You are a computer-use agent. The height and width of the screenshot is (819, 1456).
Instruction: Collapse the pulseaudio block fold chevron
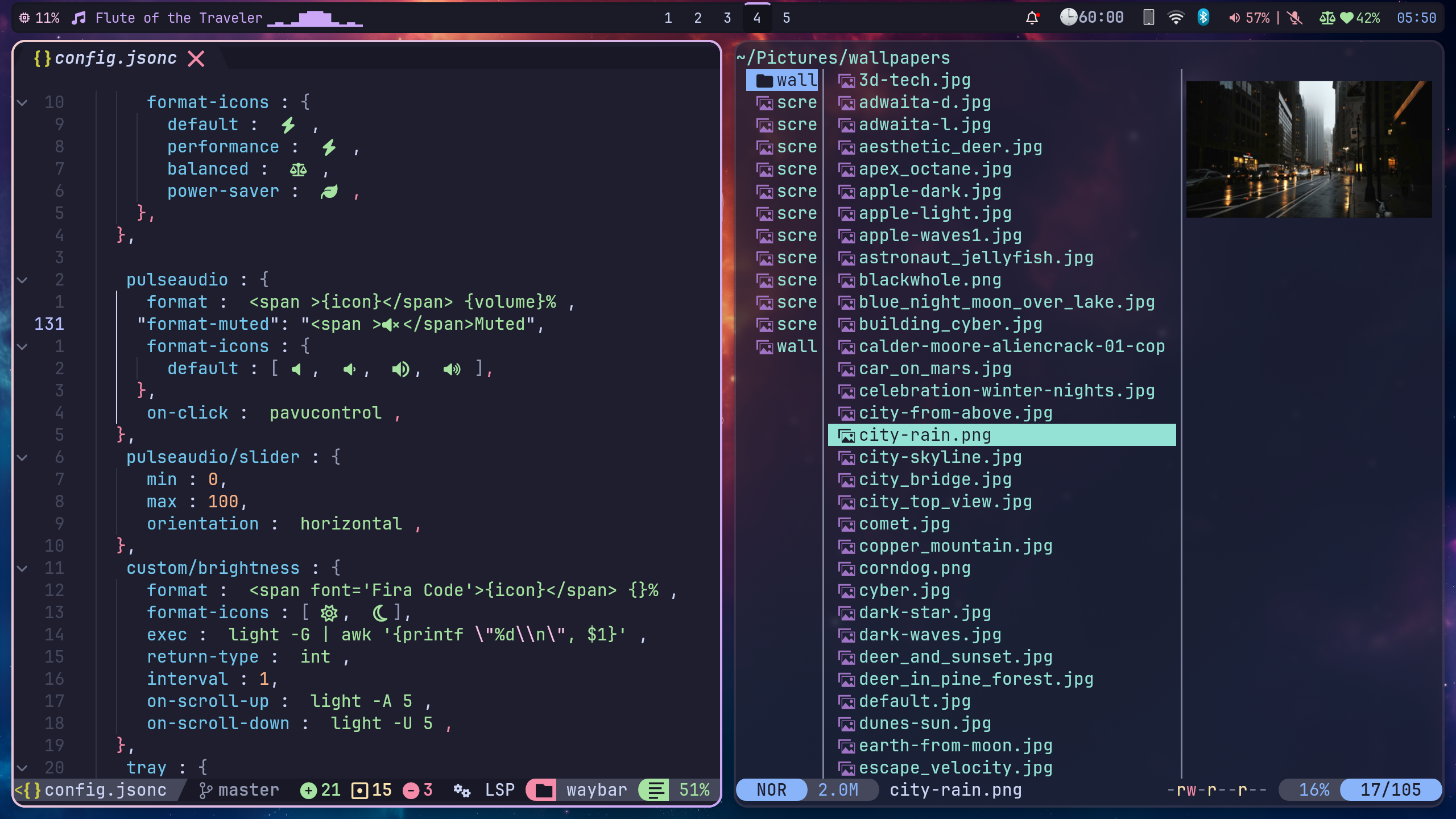point(22,280)
